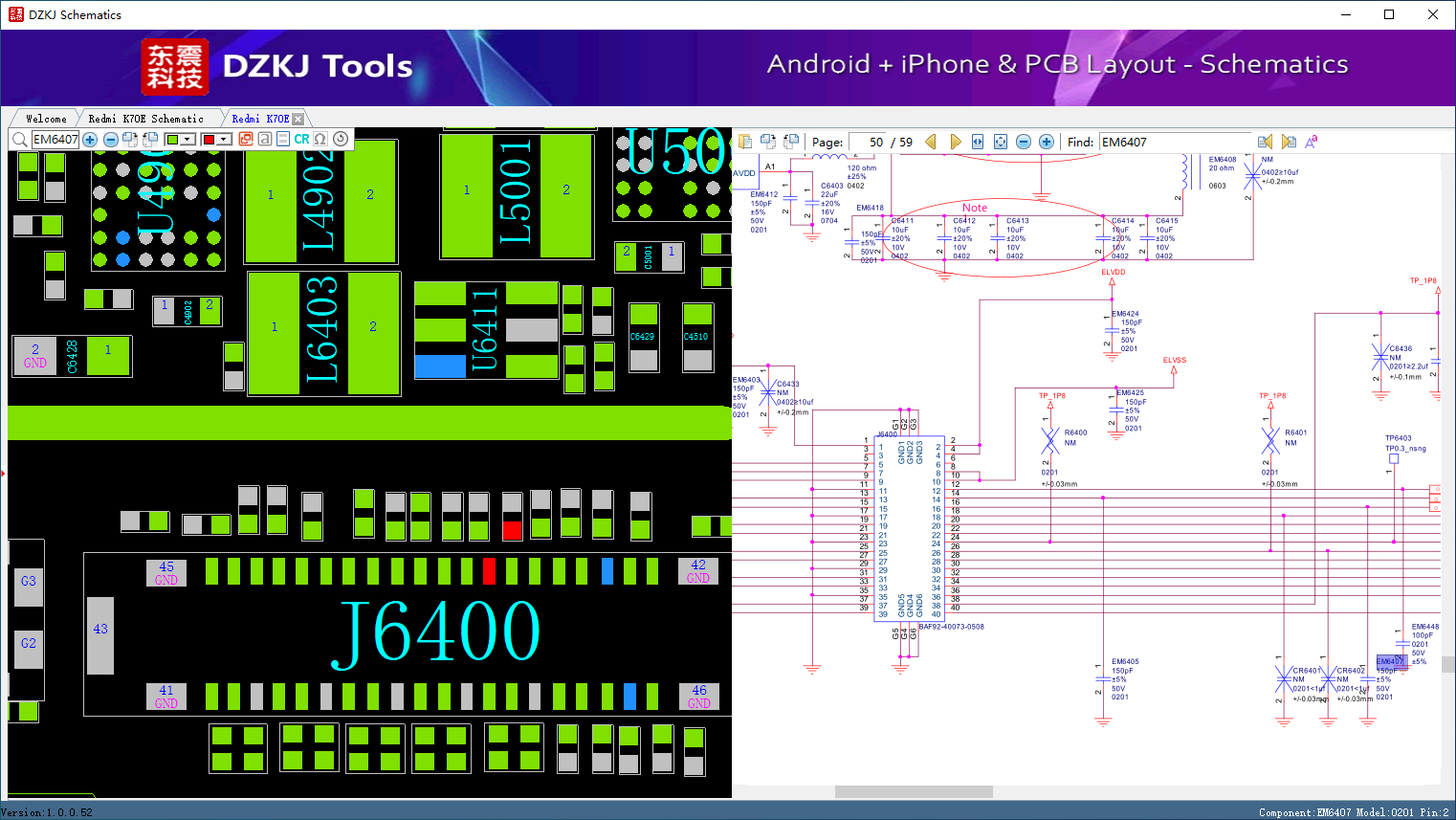
Task: Select connector J6400 on the PCB
Action: [435, 632]
